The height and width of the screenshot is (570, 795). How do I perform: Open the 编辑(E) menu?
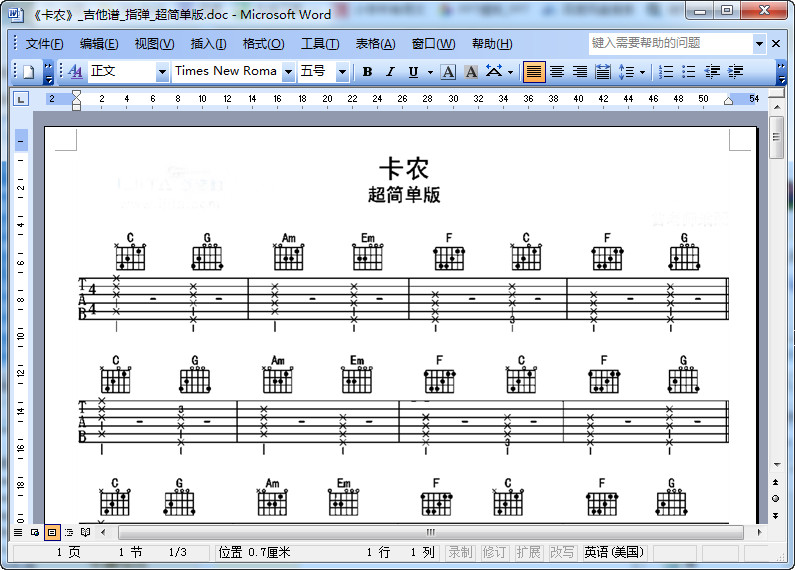(99, 44)
